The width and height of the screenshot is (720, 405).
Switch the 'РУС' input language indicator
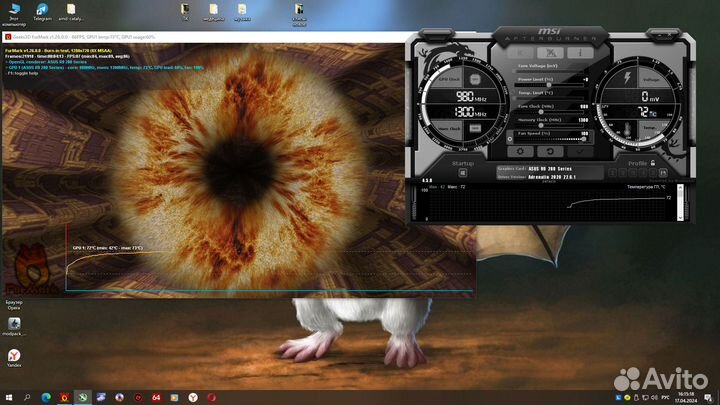click(x=665, y=398)
